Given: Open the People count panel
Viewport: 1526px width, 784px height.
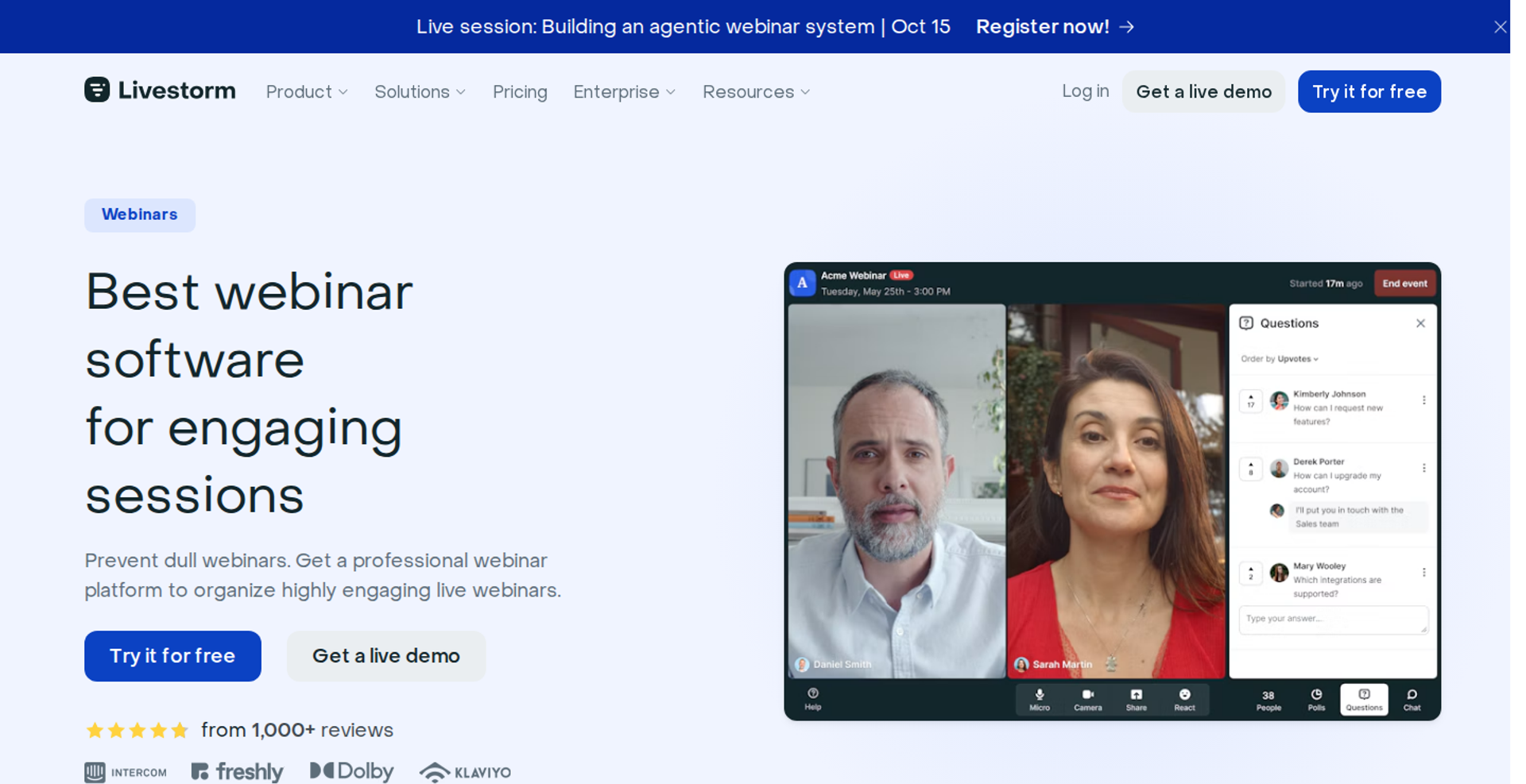Looking at the screenshot, I should [x=1268, y=700].
